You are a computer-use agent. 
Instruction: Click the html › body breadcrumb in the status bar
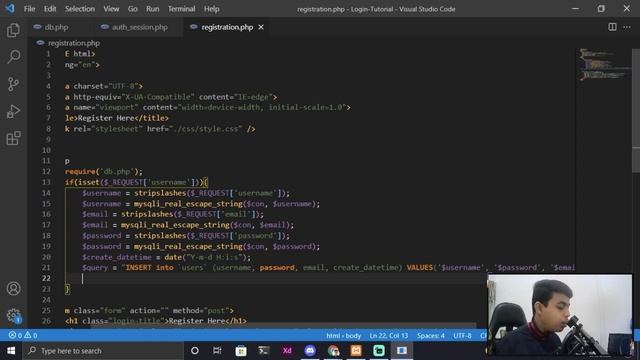[344, 336]
